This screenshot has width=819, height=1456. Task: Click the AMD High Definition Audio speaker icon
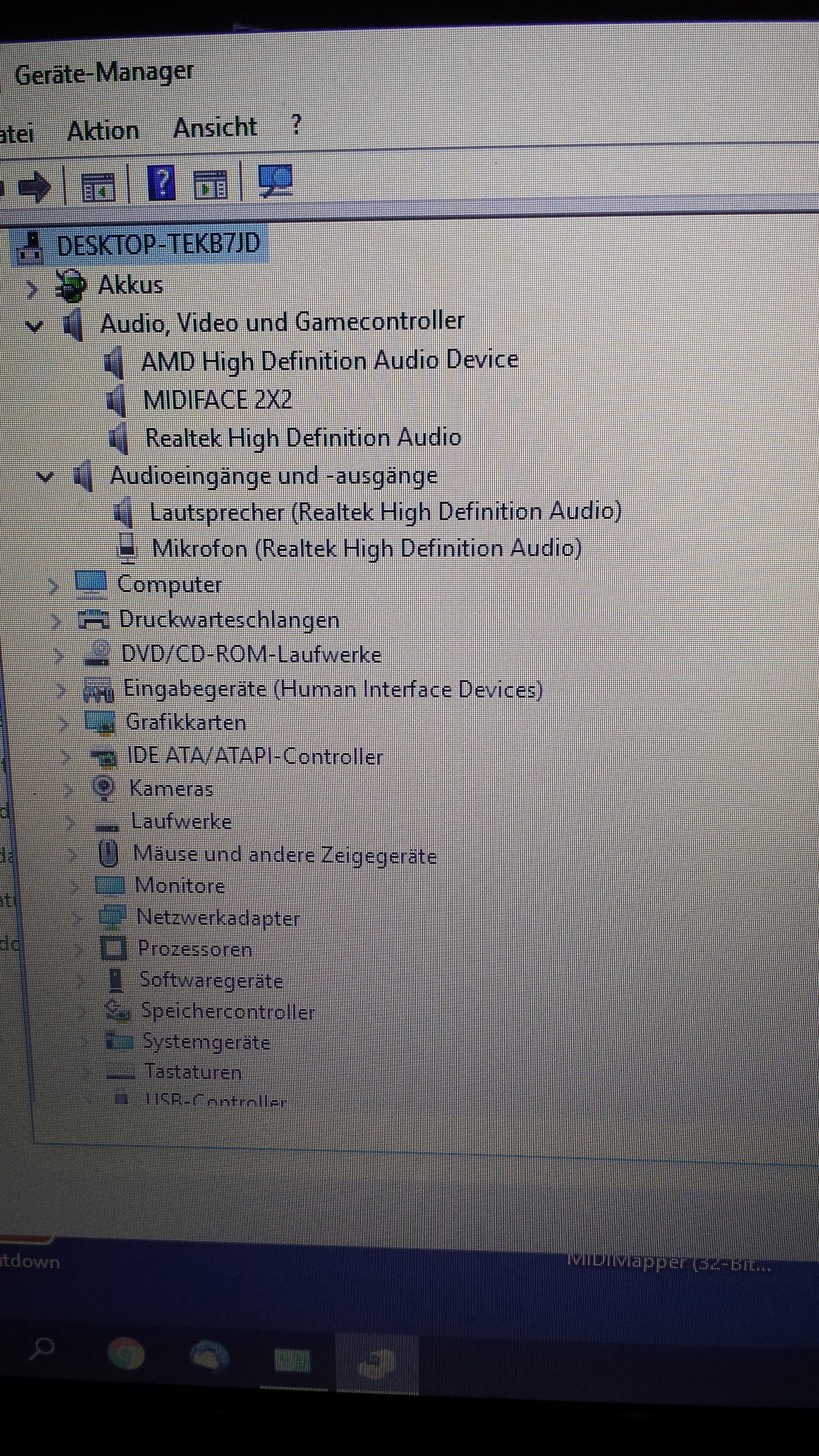[x=114, y=363]
